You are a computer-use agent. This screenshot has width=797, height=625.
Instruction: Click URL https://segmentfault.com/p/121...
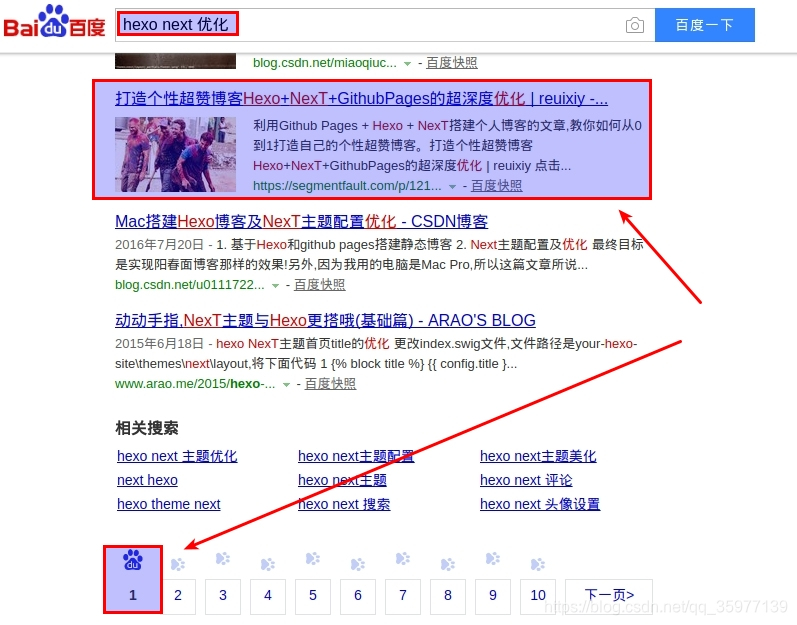(347, 185)
